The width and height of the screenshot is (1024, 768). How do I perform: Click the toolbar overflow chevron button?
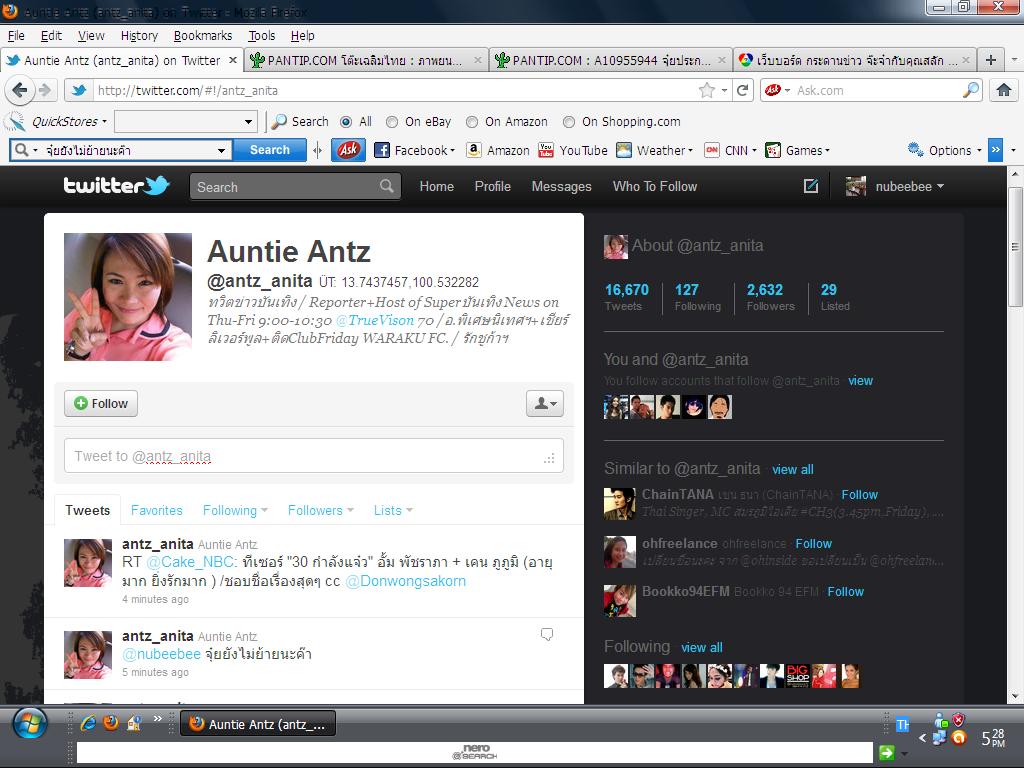pyautogui.click(x=995, y=150)
